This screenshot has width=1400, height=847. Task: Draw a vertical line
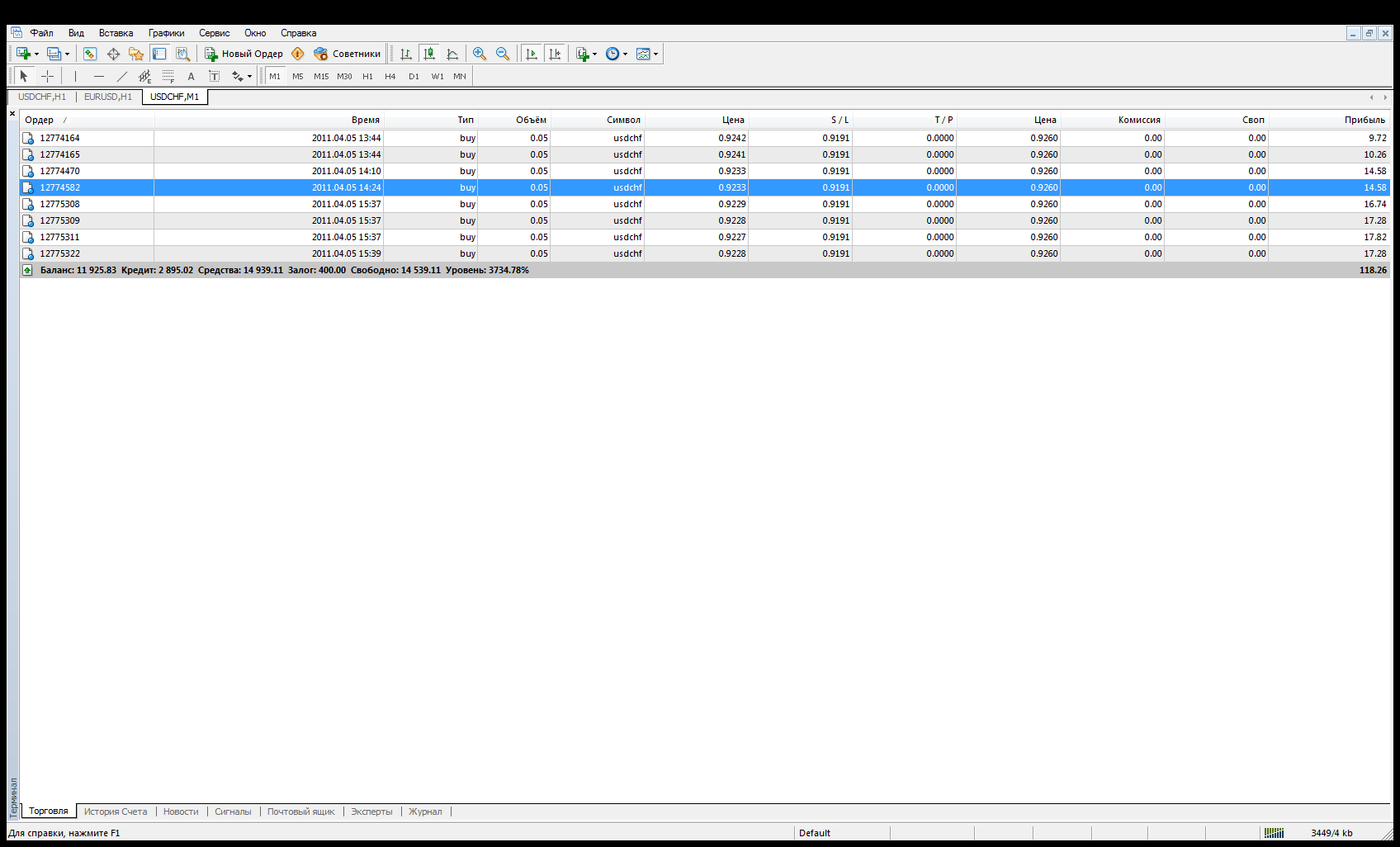(75, 76)
